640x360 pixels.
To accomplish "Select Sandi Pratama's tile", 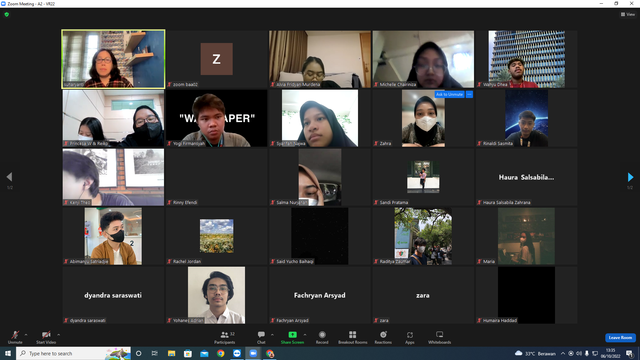I will click(423, 177).
